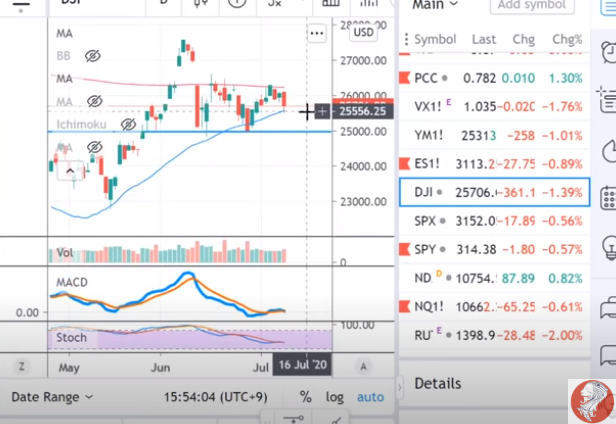Select the top MA indicator label

[x=64, y=33]
